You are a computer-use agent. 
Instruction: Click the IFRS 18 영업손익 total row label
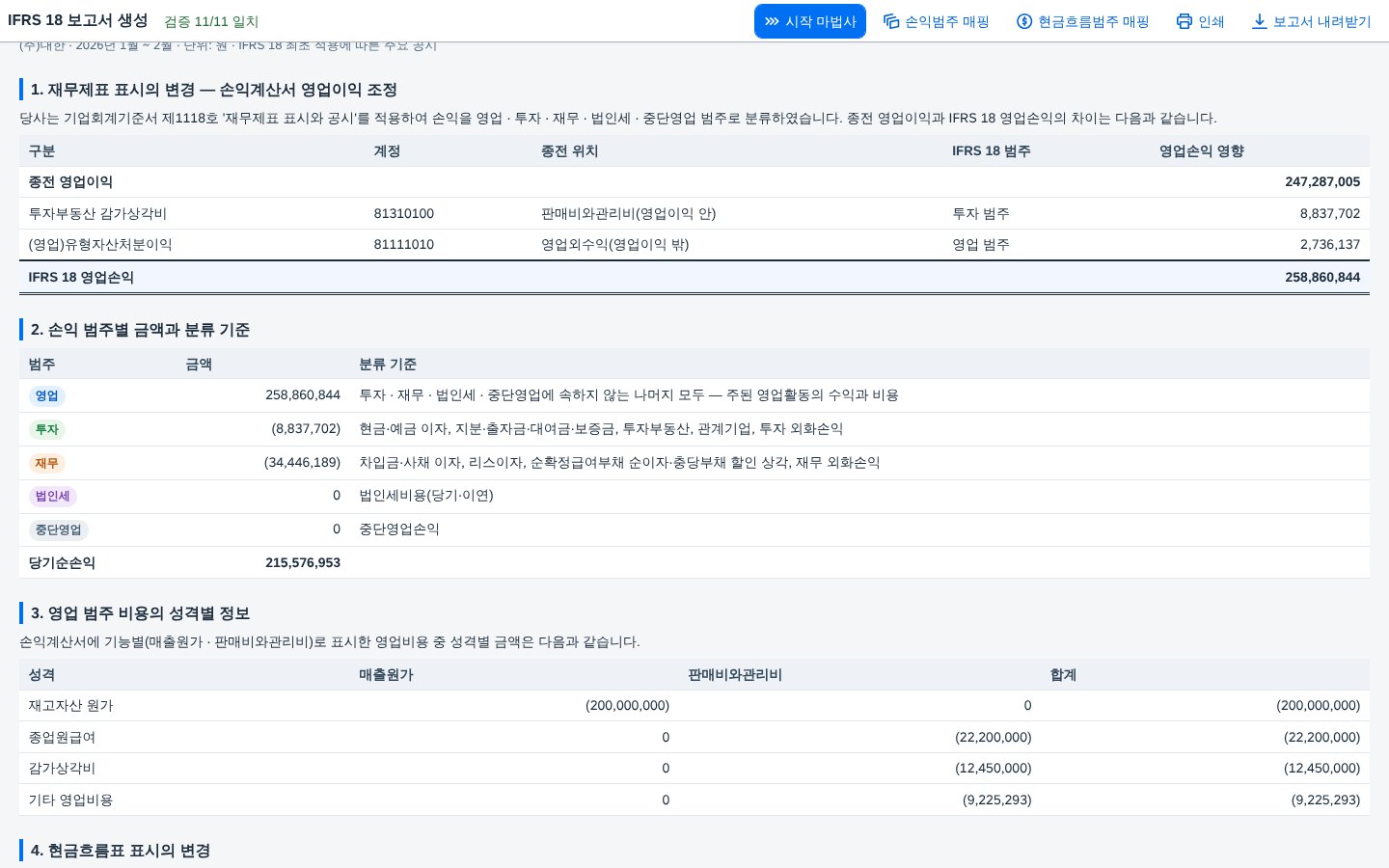click(81, 277)
